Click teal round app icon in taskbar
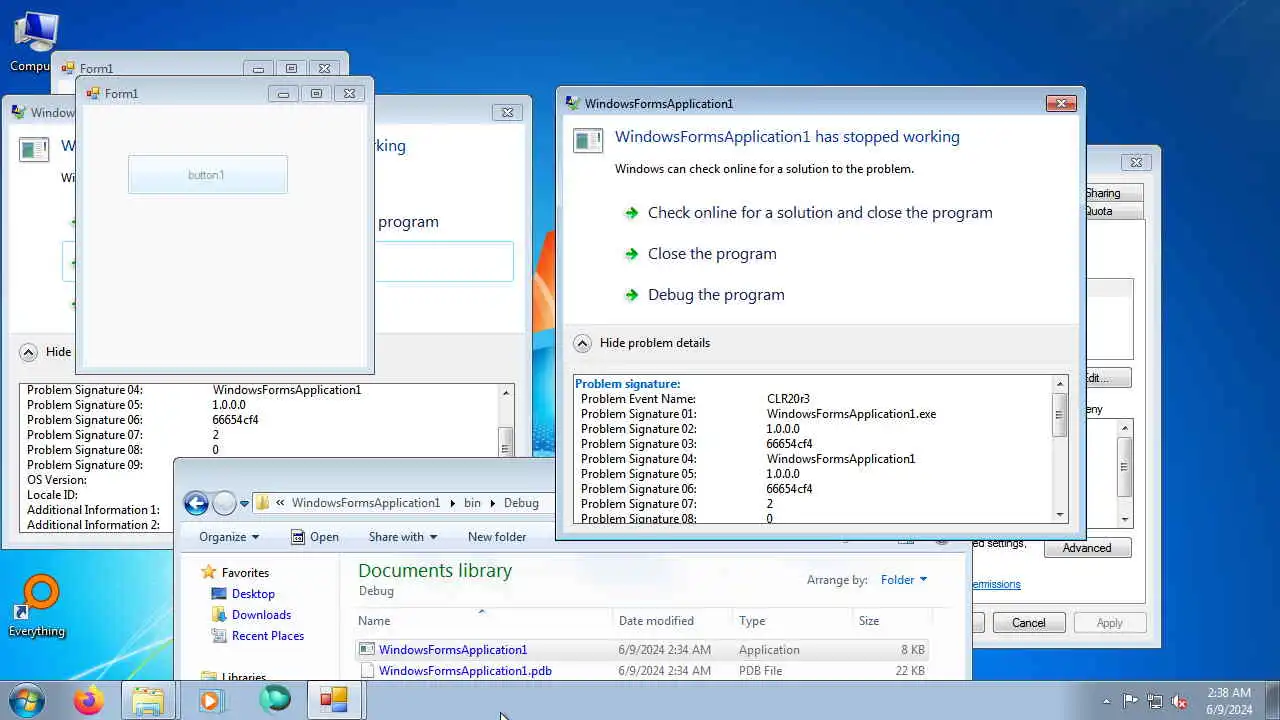This screenshot has width=1280, height=720. point(274,701)
